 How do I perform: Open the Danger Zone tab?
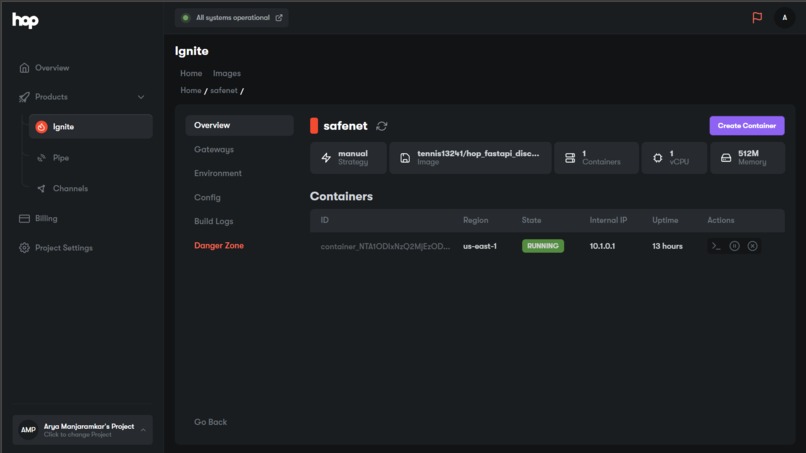219,246
